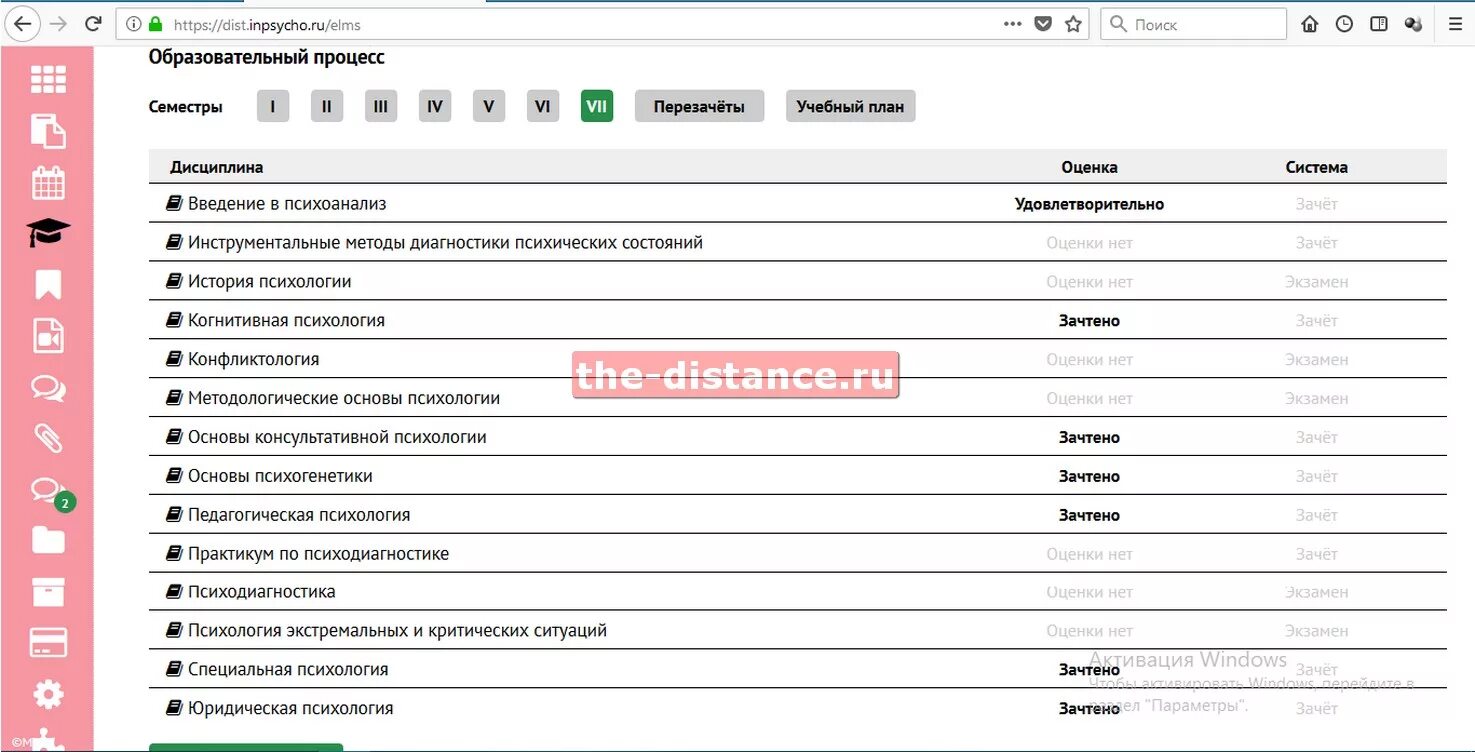Open discipline Специальная психология
Image resolution: width=1475 pixels, height=752 pixels.
click(x=288, y=670)
